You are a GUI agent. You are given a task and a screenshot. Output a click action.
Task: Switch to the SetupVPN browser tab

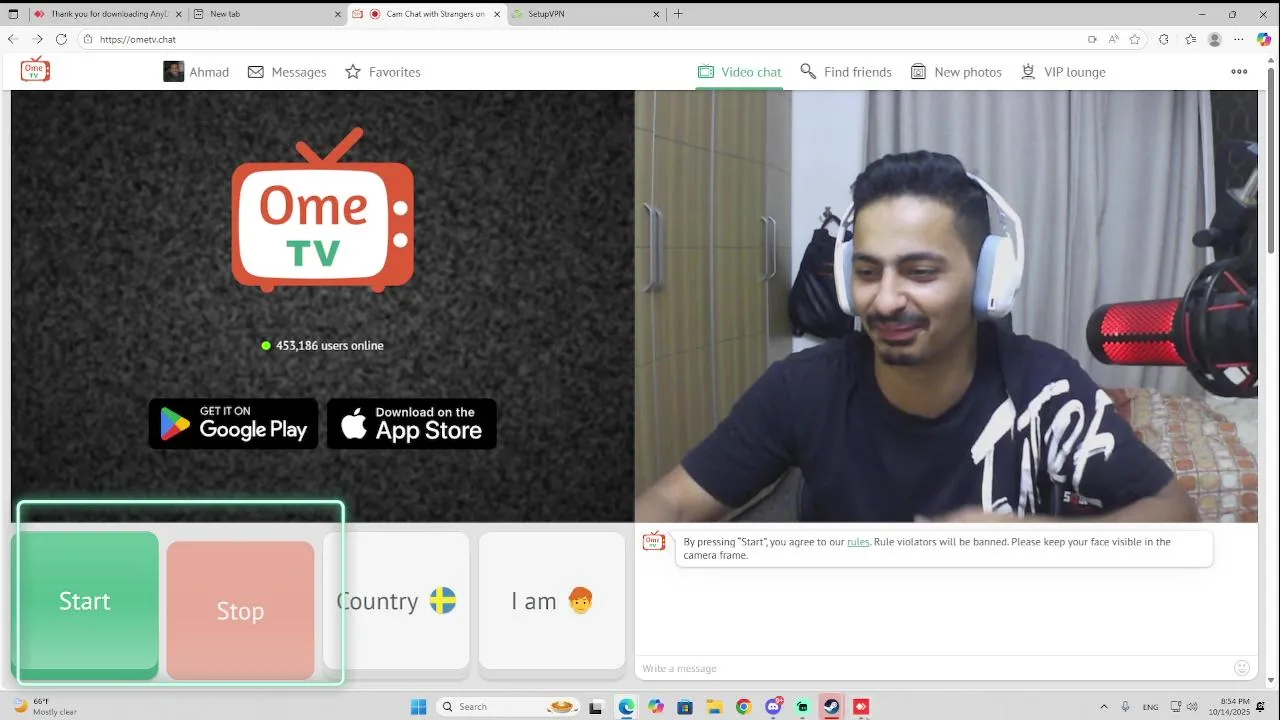tap(587, 14)
